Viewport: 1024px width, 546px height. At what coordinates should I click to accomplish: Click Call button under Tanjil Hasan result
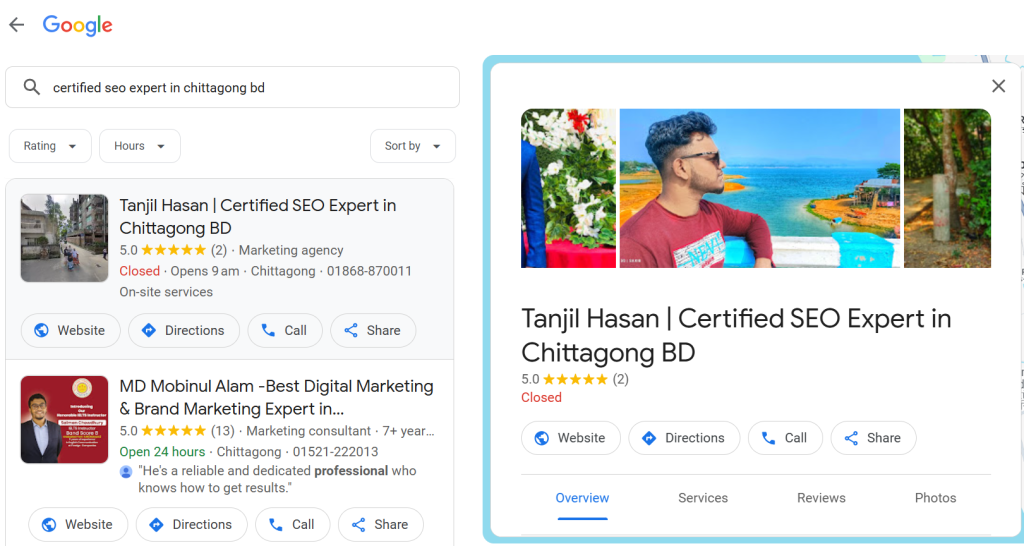285,330
